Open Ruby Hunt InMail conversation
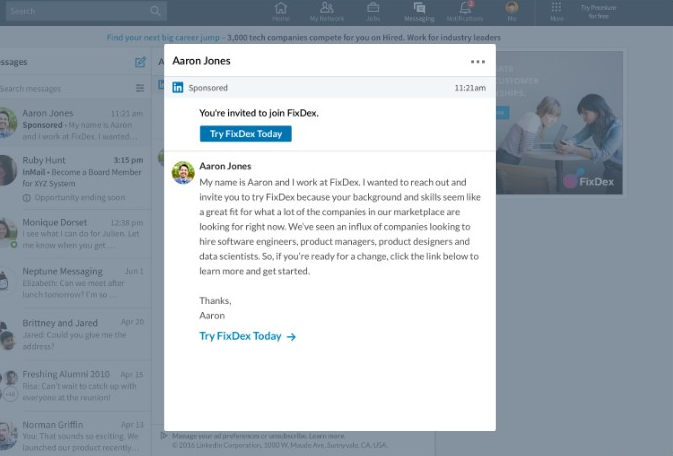673x456 pixels. click(x=75, y=179)
